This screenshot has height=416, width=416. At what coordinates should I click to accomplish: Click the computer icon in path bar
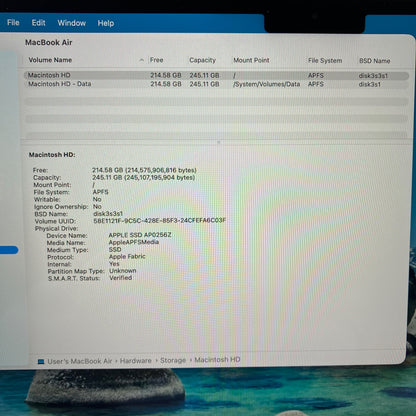point(41,361)
